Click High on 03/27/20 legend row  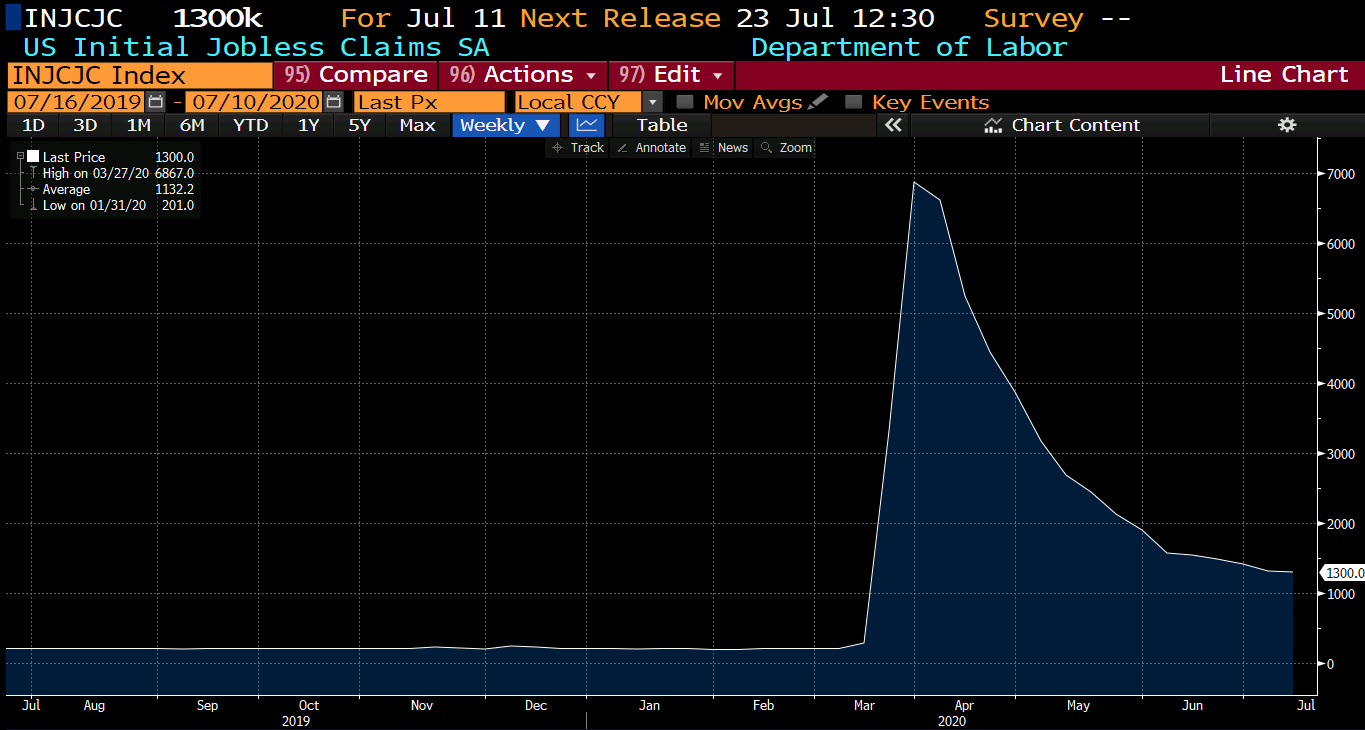(x=111, y=173)
